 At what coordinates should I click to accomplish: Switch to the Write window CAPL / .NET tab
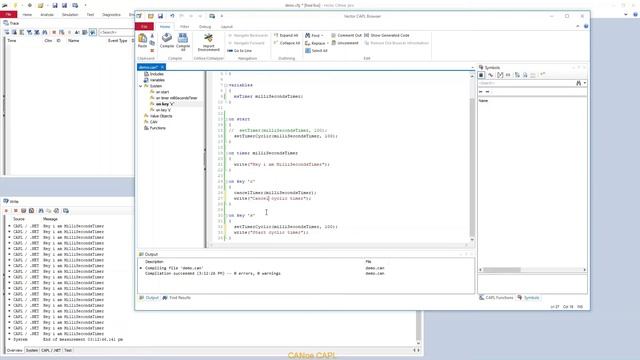(51, 350)
